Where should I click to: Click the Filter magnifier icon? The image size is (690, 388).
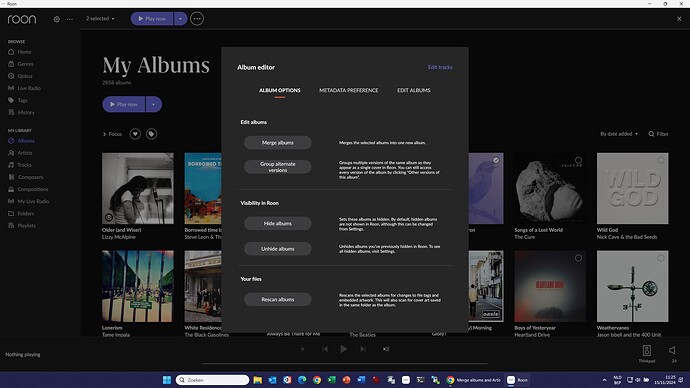(651, 134)
